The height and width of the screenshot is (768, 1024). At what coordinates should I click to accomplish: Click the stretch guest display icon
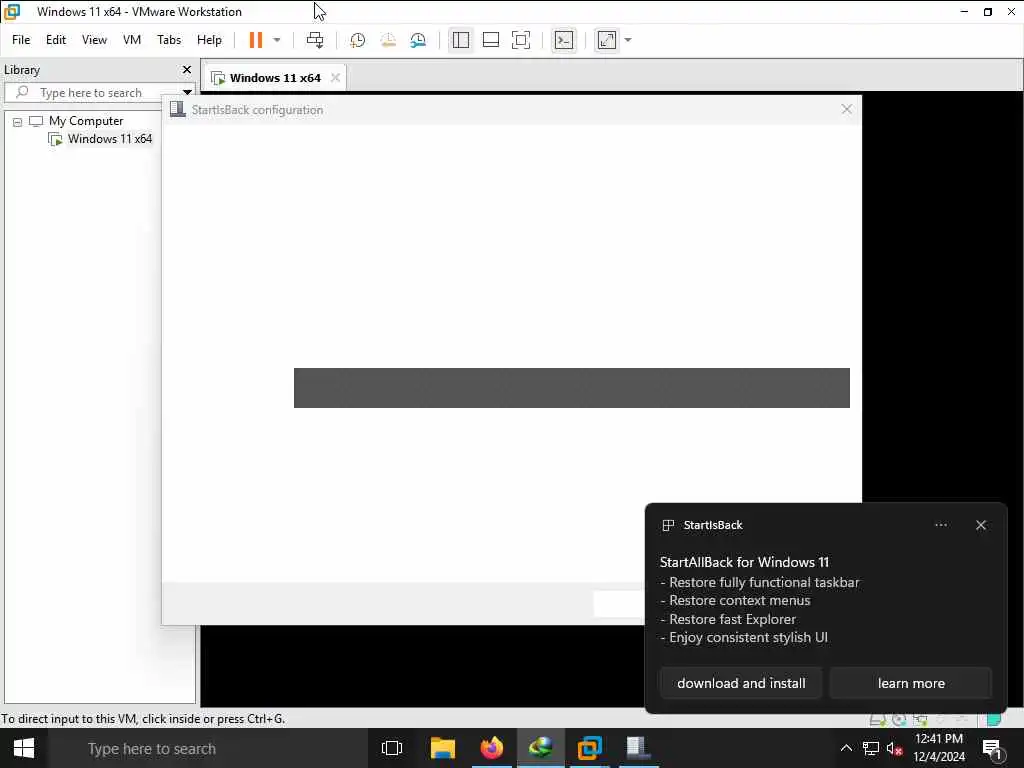(607, 40)
